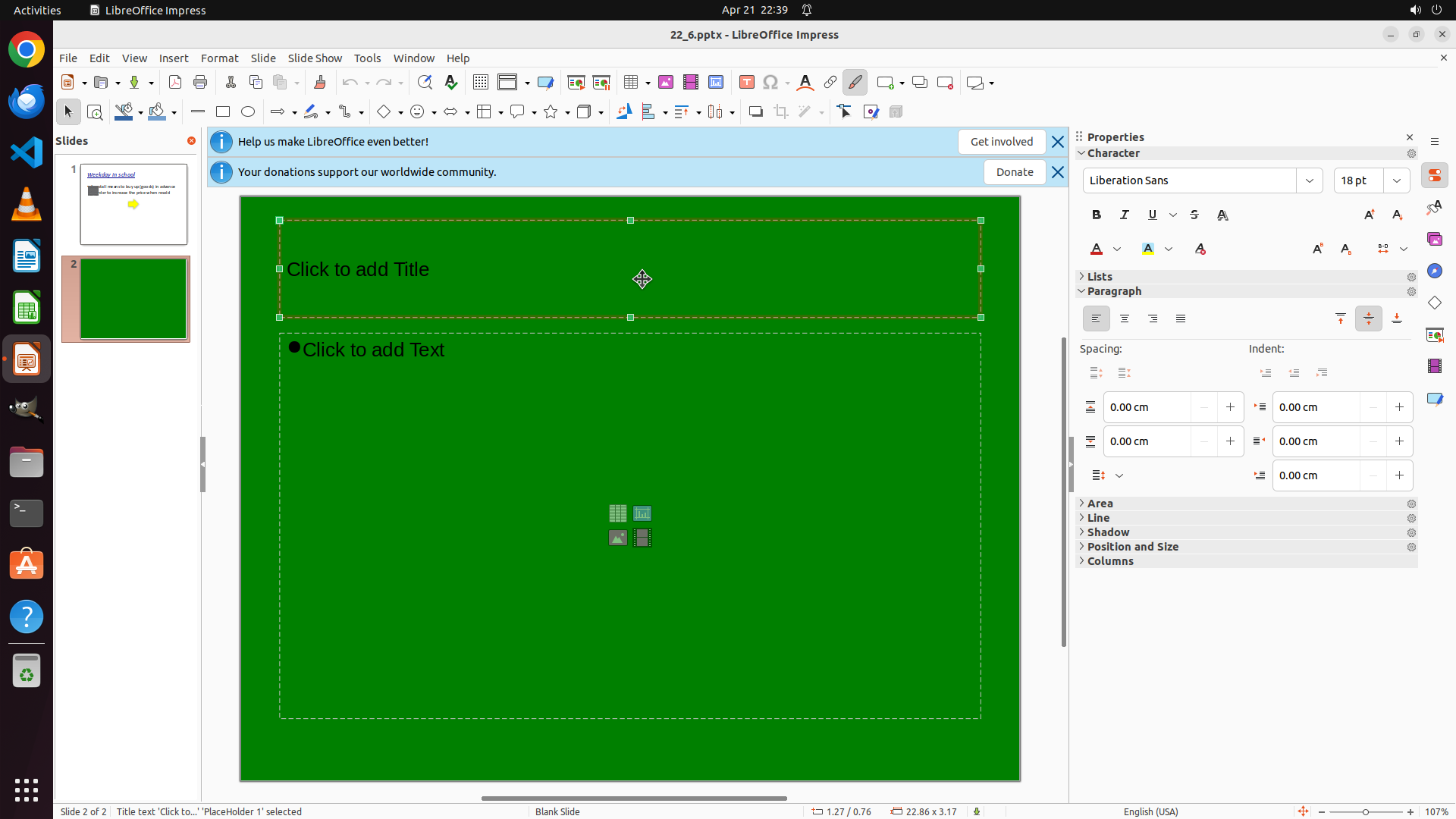Open the font name dropdown
Screen dimensions: 1456x819
[1310, 180]
